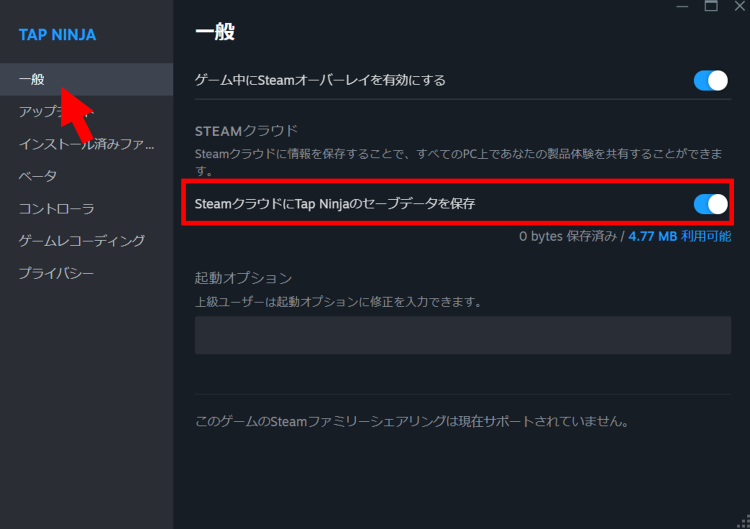Viewport: 750px width, 529px height.
Task: Click the STEAMクラウド section heading
Action: coord(246,131)
